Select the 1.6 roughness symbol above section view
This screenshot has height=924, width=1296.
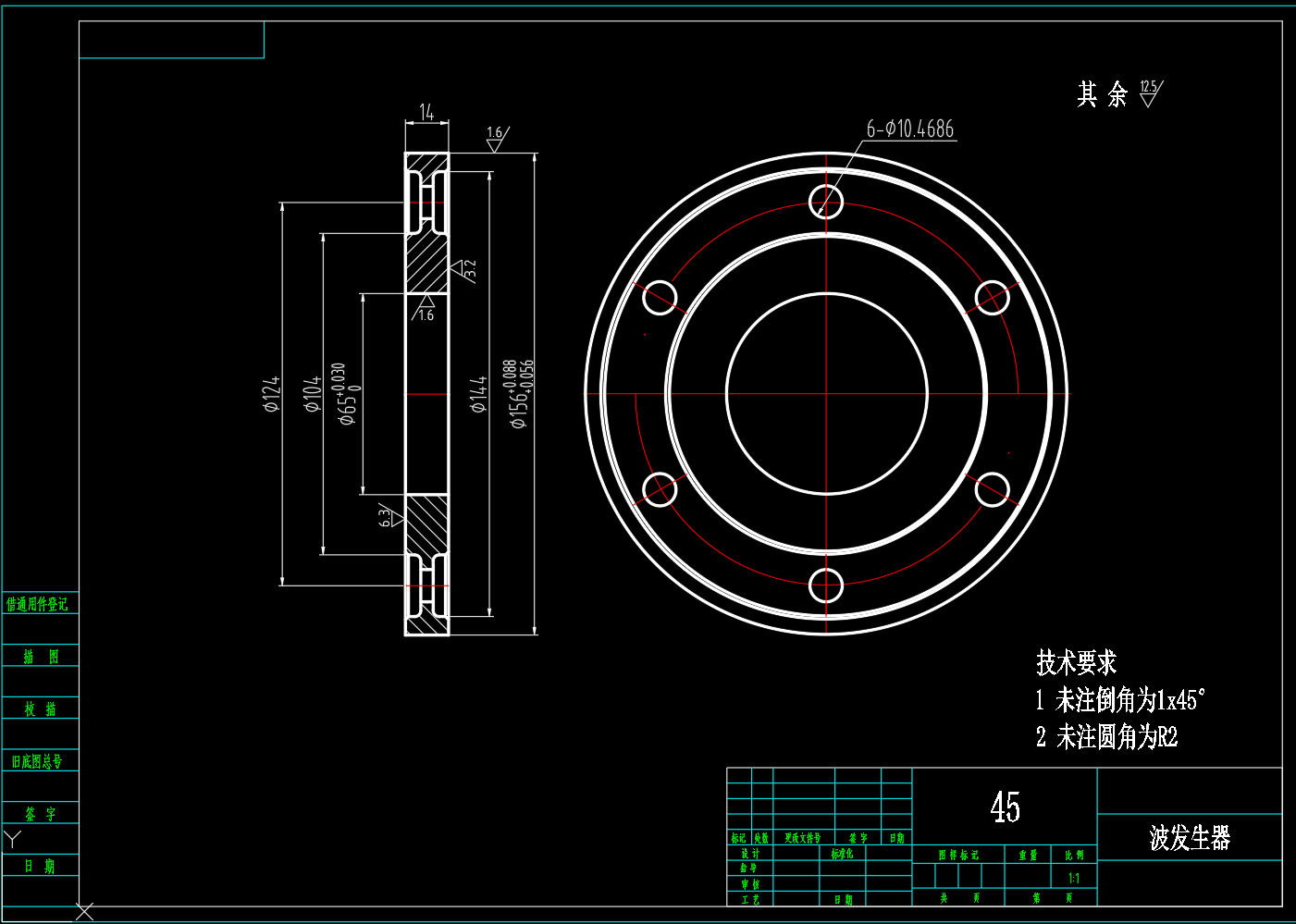[496, 138]
